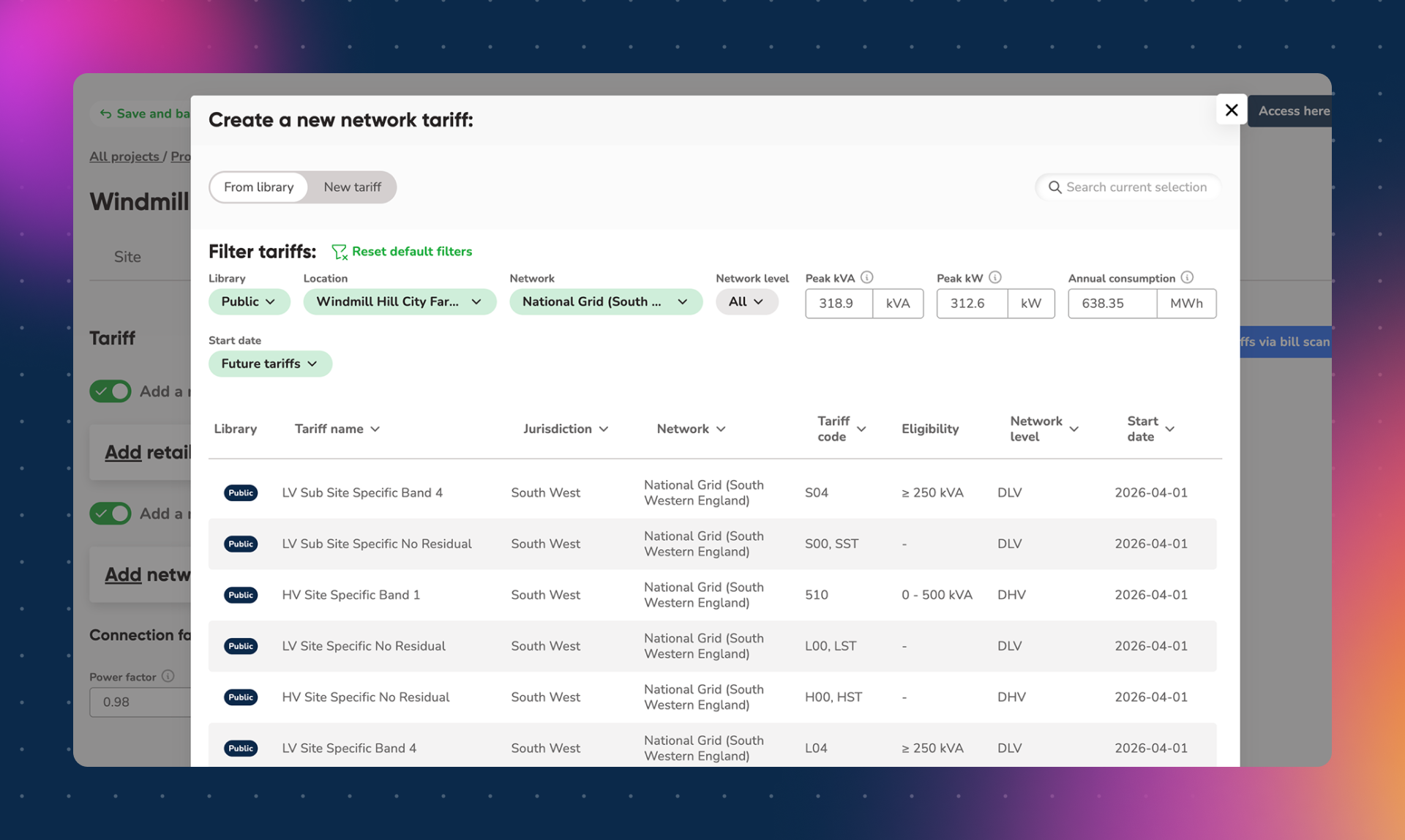Click the Peak kVA info icon
This screenshot has height=840, width=1405.
[866, 277]
